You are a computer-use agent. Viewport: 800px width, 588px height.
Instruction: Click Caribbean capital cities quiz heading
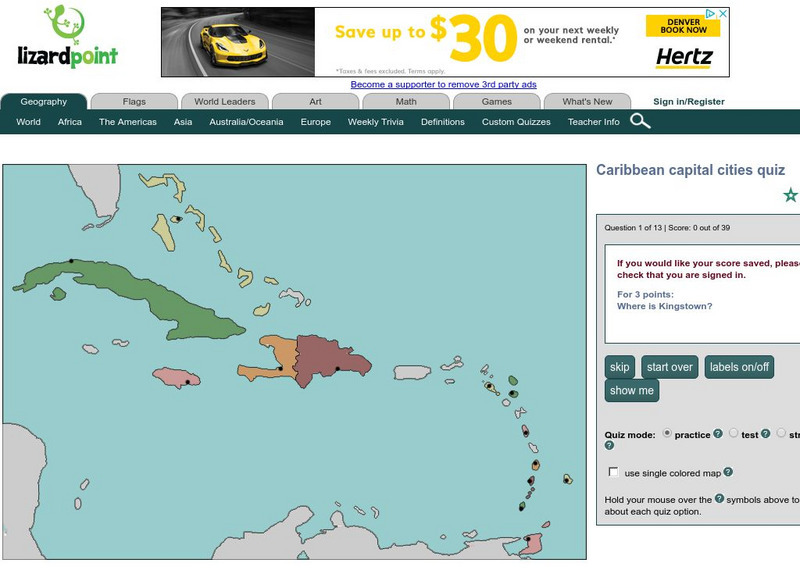click(690, 170)
